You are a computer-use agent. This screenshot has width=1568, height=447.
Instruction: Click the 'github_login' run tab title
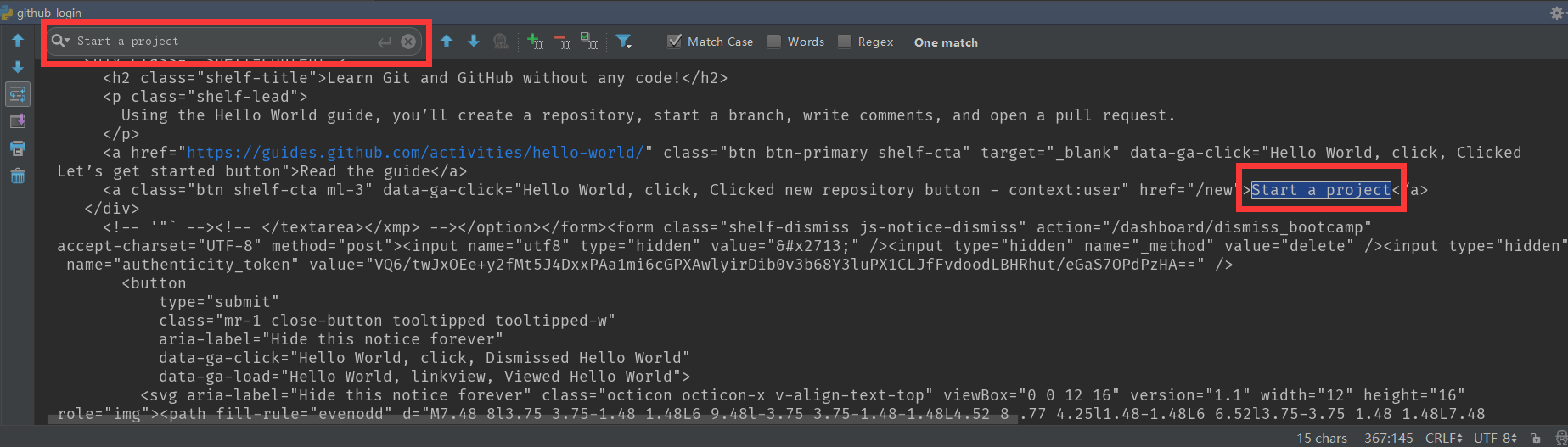click(x=49, y=13)
